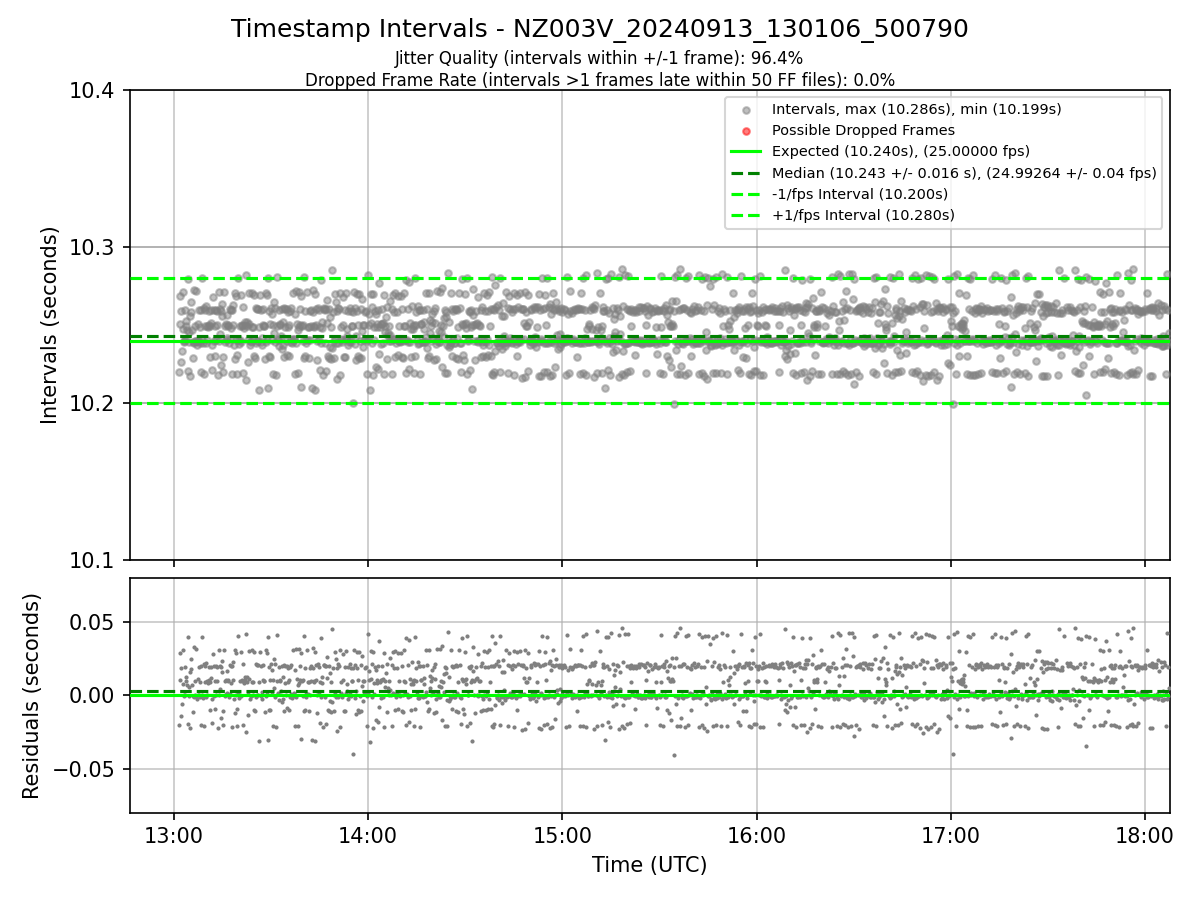Viewport: 1200px width, 900px height.
Task: Click the dark green dashed sample beside the Median entry
Action: point(746,173)
